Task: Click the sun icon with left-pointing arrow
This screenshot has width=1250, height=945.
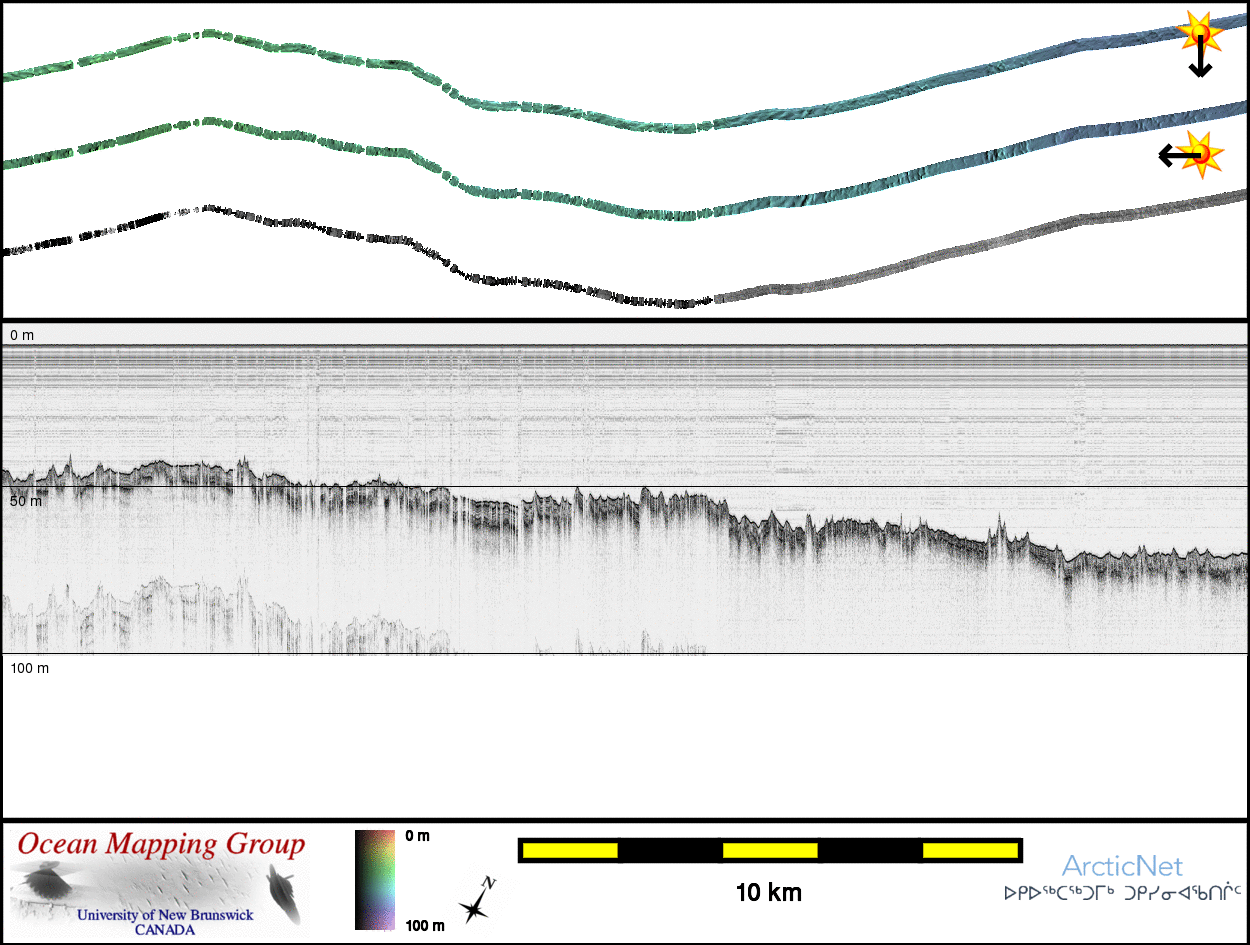Action: (1203, 154)
